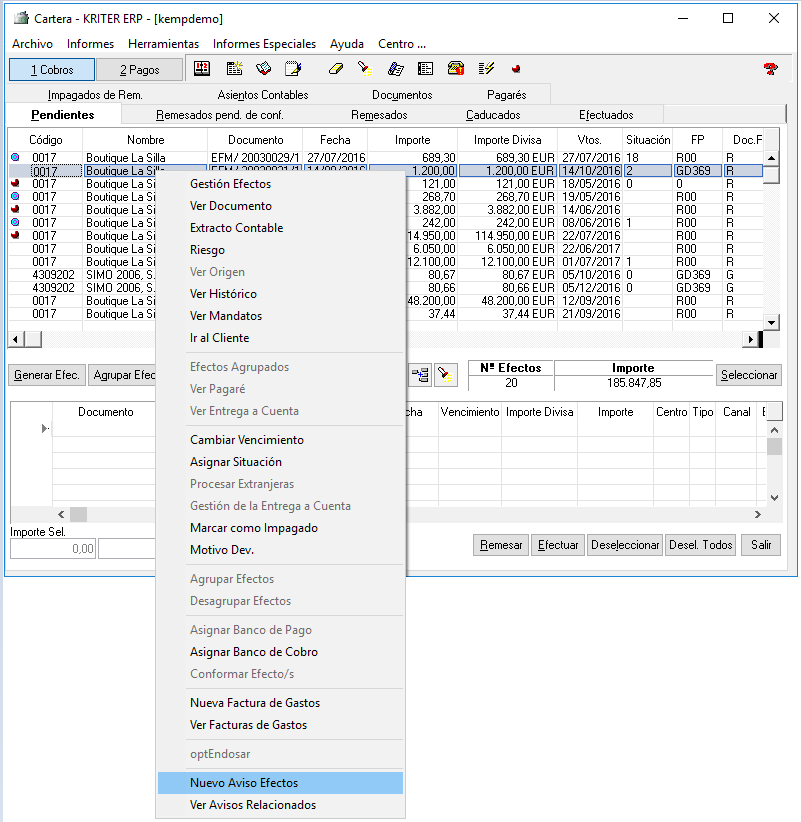The width and height of the screenshot is (801, 822).
Task: Switch to the 1 Cobros tab
Action: click(x=52, y=70)
